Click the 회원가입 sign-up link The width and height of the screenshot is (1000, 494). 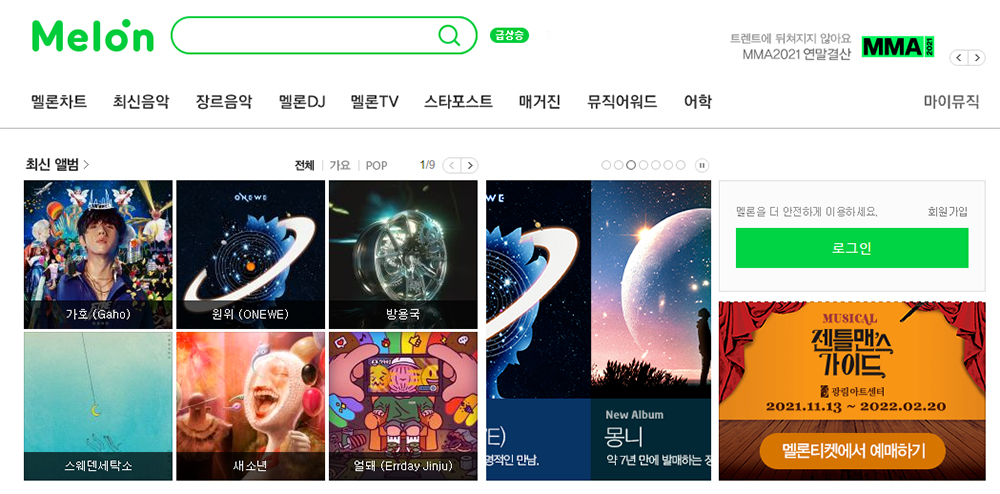click(948, 212)
